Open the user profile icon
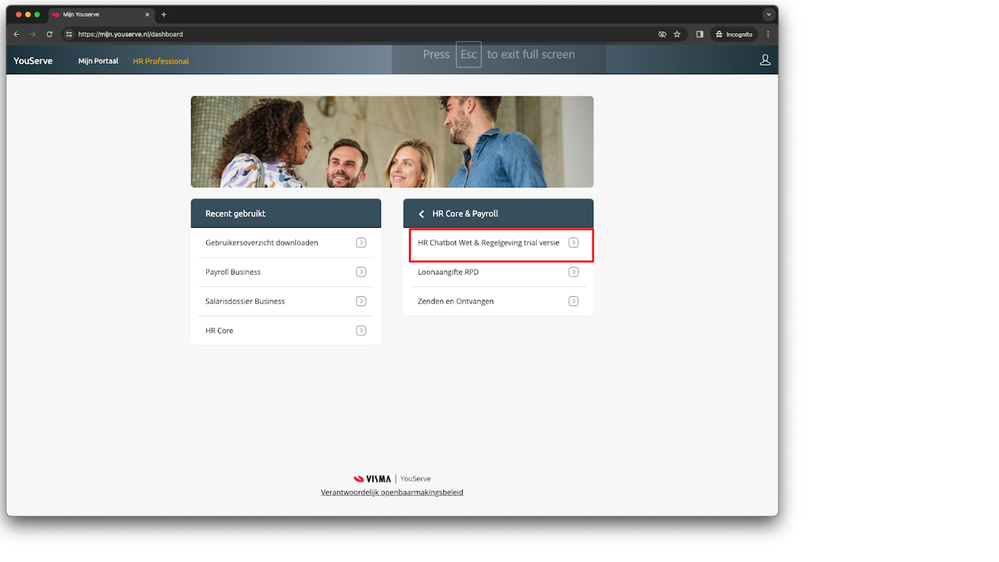 765,61
